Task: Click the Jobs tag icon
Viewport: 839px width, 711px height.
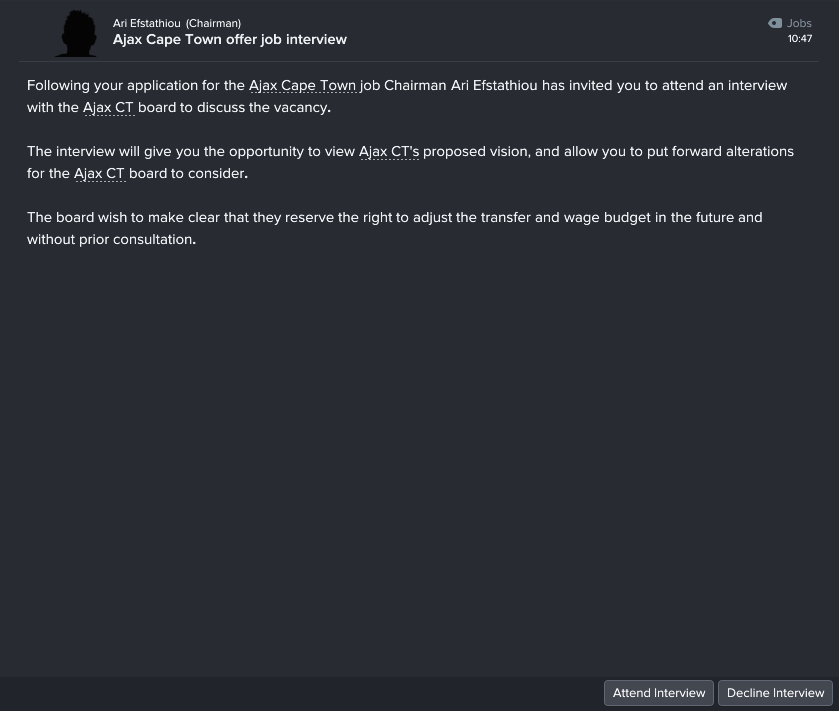Action: coord(774,23)
